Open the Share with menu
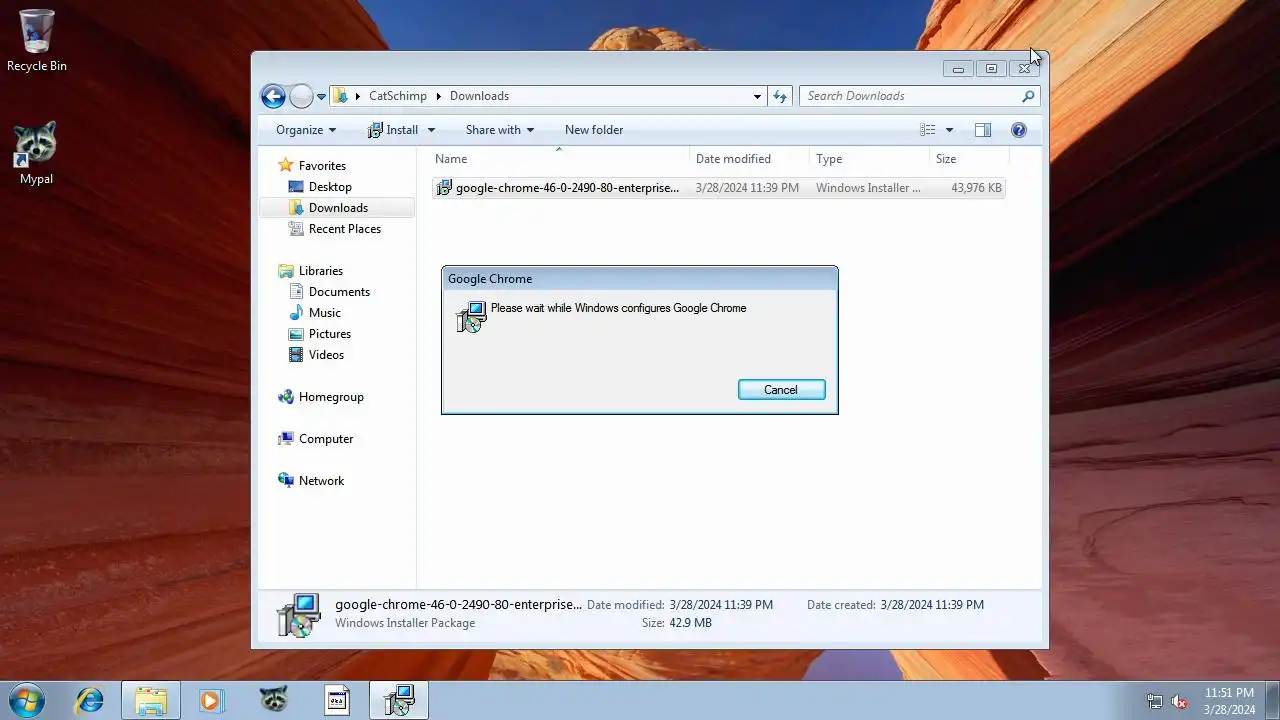Image resolution: width=1280 pixels, height=720 pixels. pos(500,130)
